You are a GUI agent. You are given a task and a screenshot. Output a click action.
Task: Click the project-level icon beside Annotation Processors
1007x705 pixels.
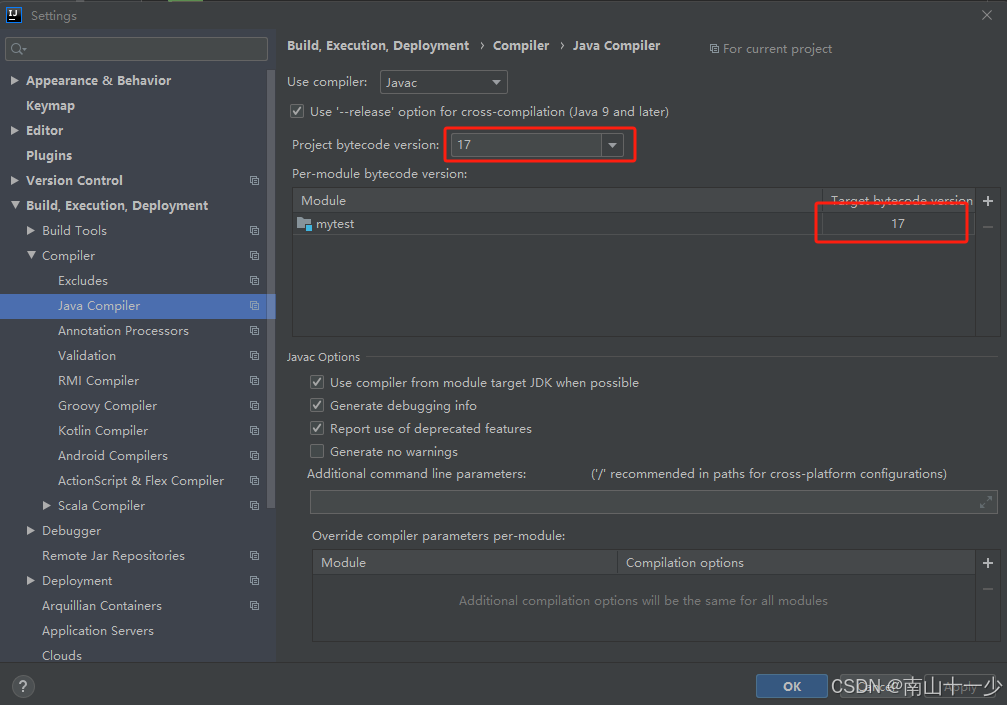coord(254,331)
